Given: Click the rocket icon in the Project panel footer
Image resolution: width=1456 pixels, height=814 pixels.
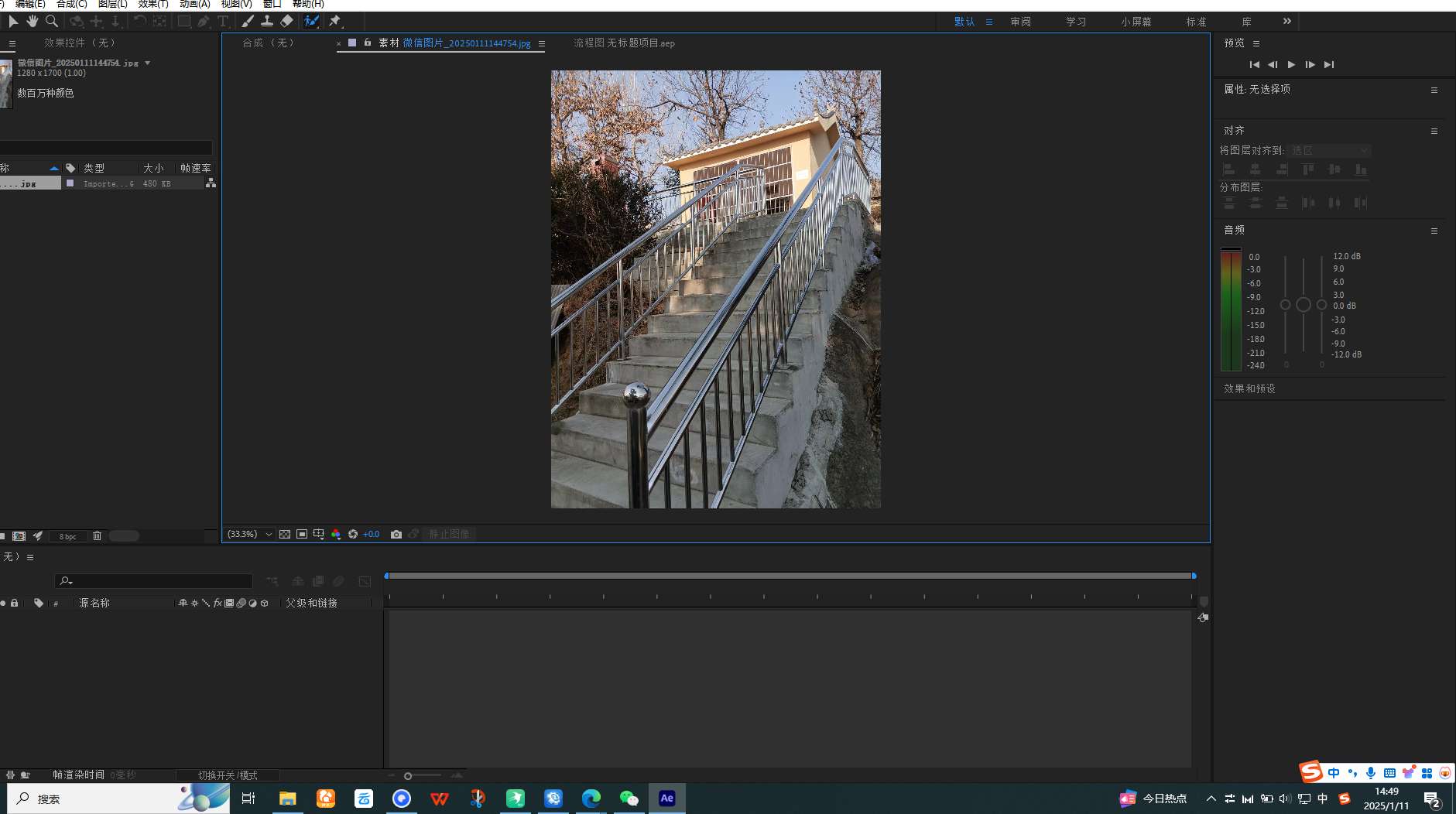Looking at the screenshot, I should [x=37, y=535].
